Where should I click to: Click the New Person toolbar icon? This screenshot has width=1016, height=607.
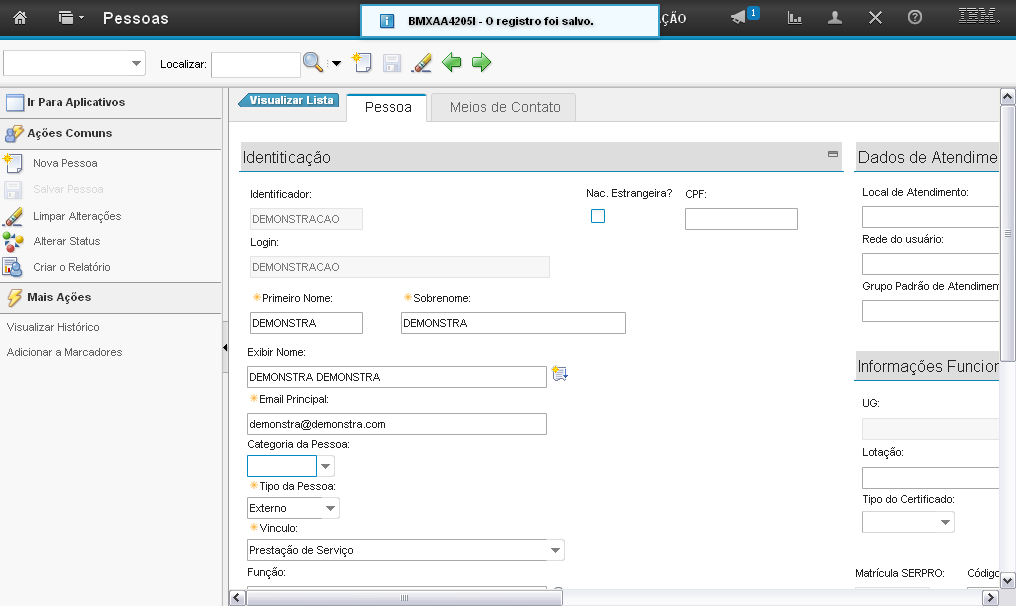pyautogui.click(x=362, y=63)
